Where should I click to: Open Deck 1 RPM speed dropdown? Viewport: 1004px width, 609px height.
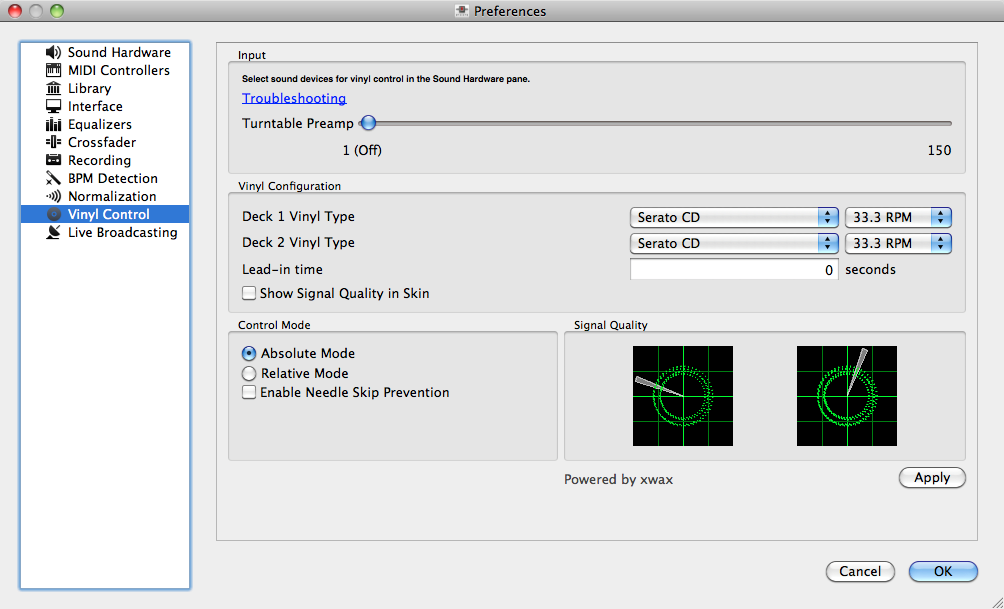[898, 217]
